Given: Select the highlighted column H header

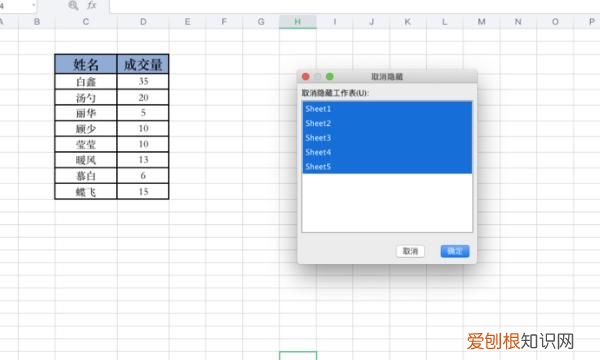Looking at the screenshot, I should (298, 22).
